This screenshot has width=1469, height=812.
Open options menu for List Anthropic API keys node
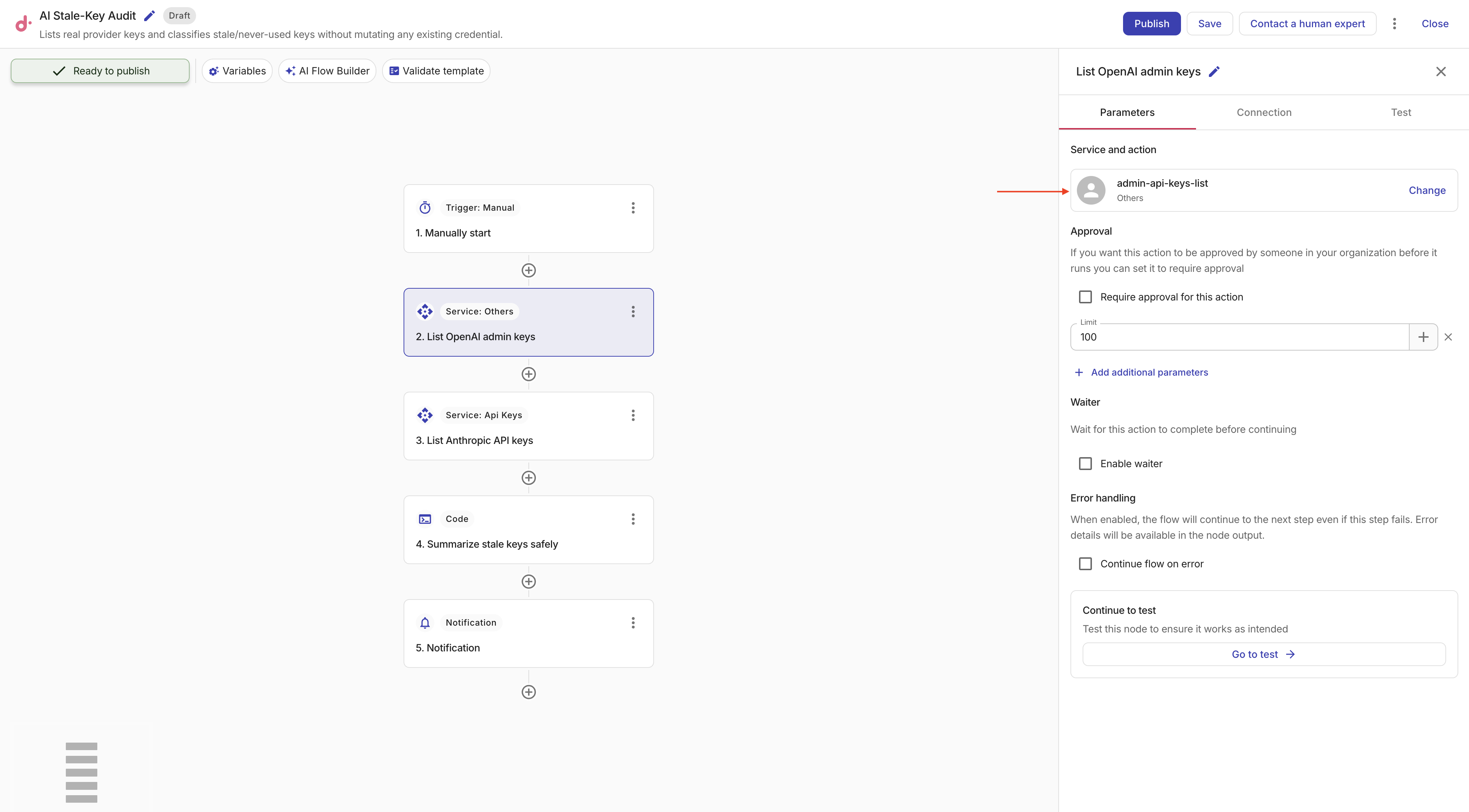633,415
